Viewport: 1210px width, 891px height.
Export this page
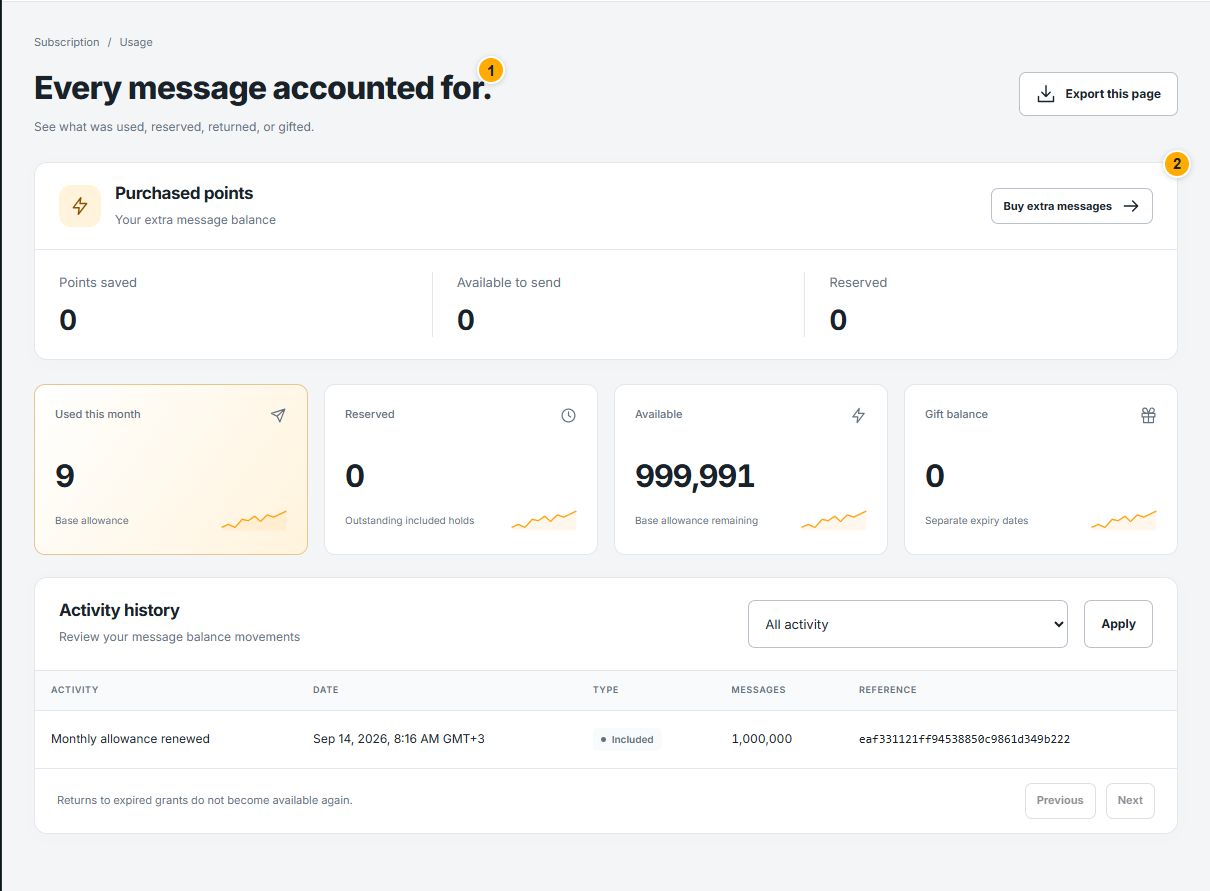tap(1098, 94)
